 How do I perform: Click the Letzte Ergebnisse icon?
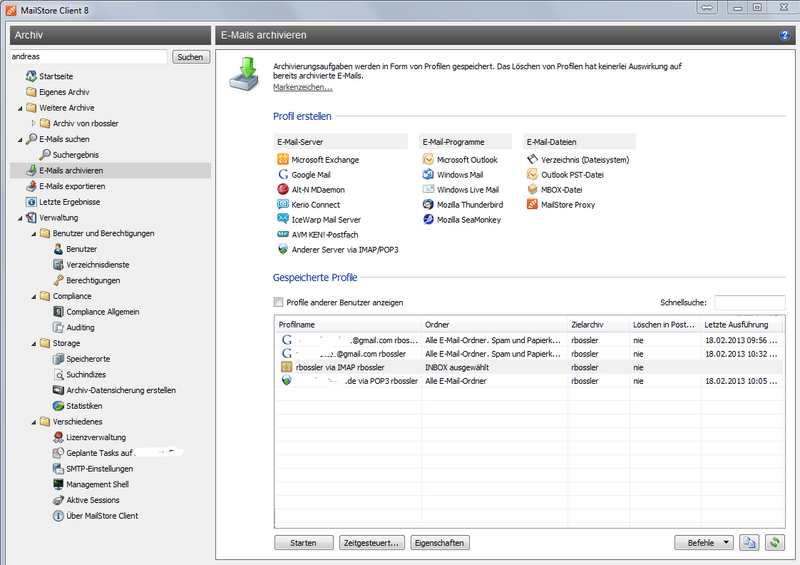pyautogui.click(x=31, y=202)
